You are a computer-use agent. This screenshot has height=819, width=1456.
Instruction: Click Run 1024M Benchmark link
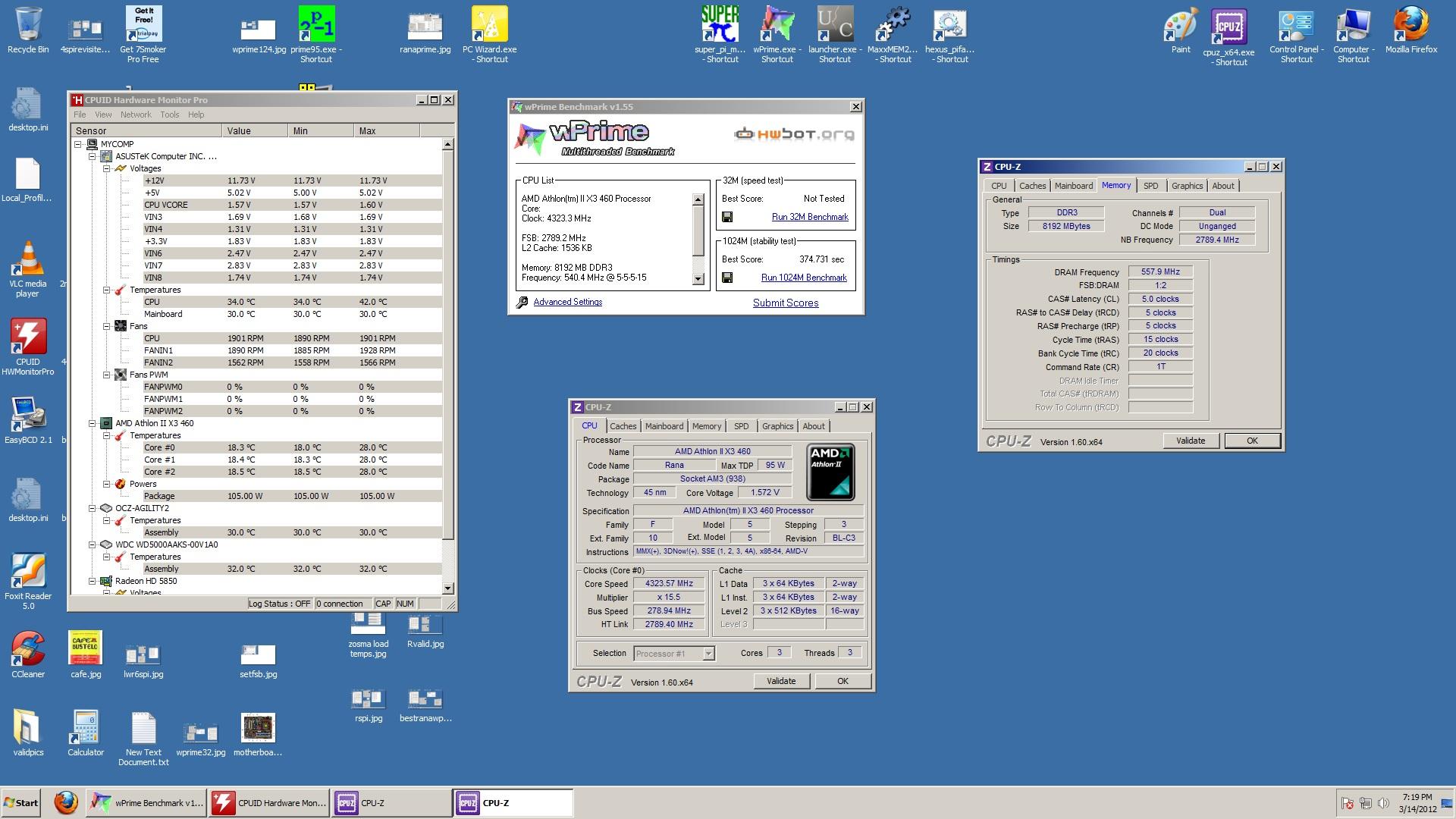pos(804,278)
